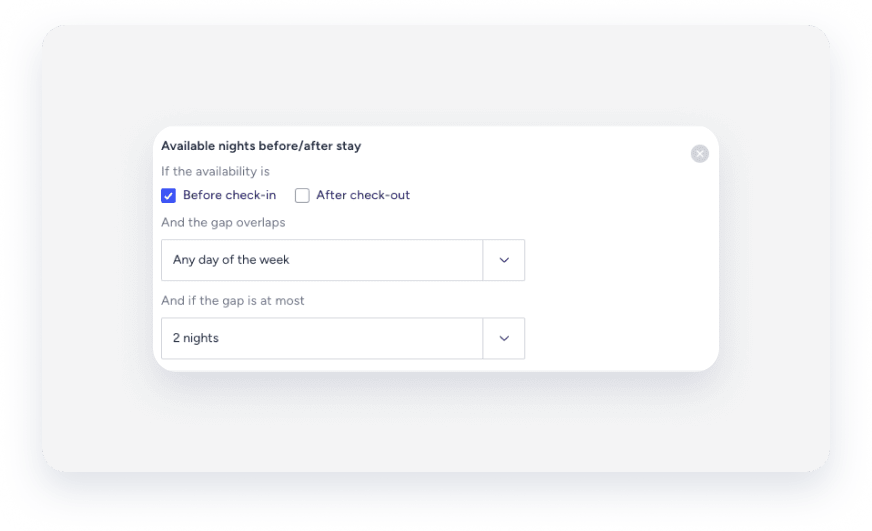Viewport: 872px width, 531px height.
Task: Open the "Any day of the week" dropdown
Action: click(x=322, y=260)
